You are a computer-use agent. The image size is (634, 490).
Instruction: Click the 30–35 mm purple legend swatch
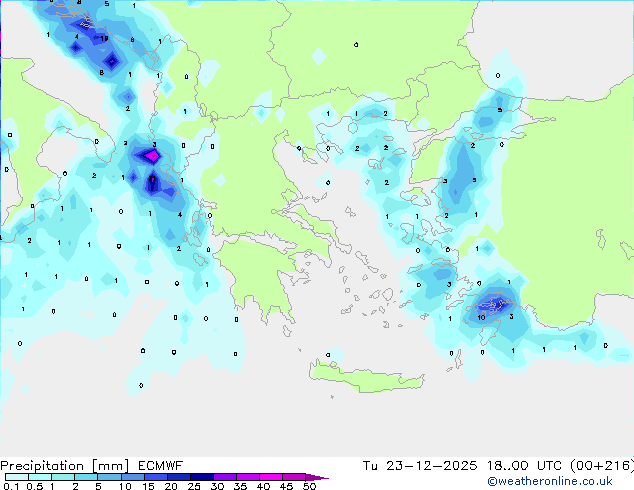coord(225,477)
